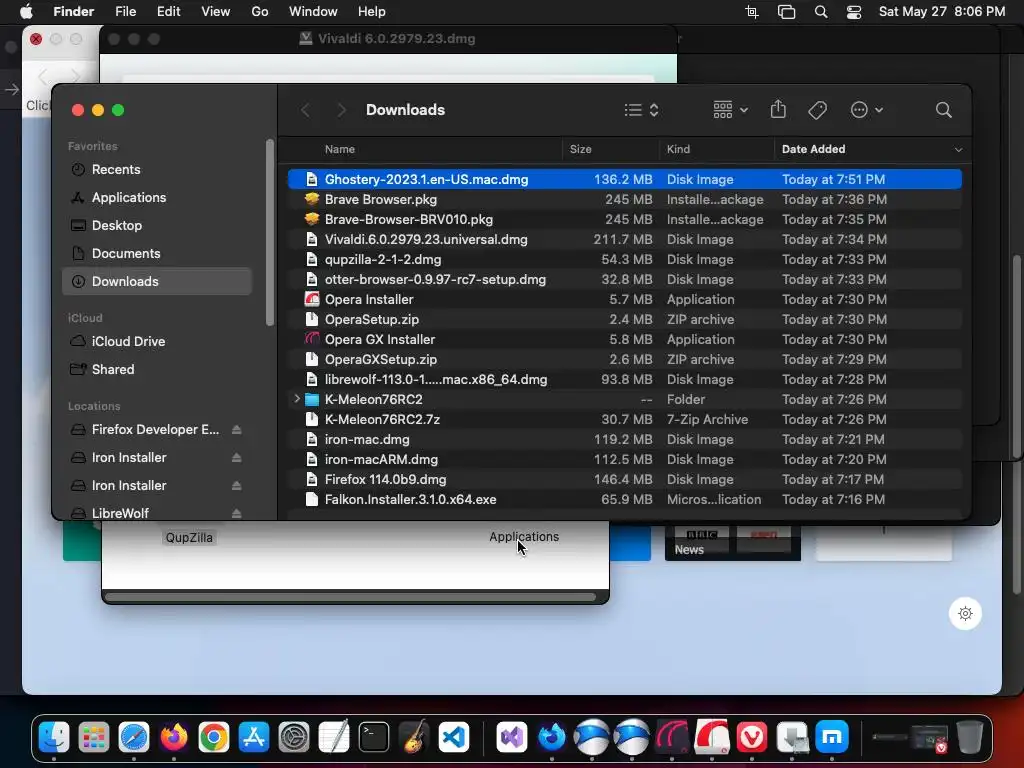Open the Window menu
The width and height of the screenshot is (1024, 768).
[x=313, y=12]
